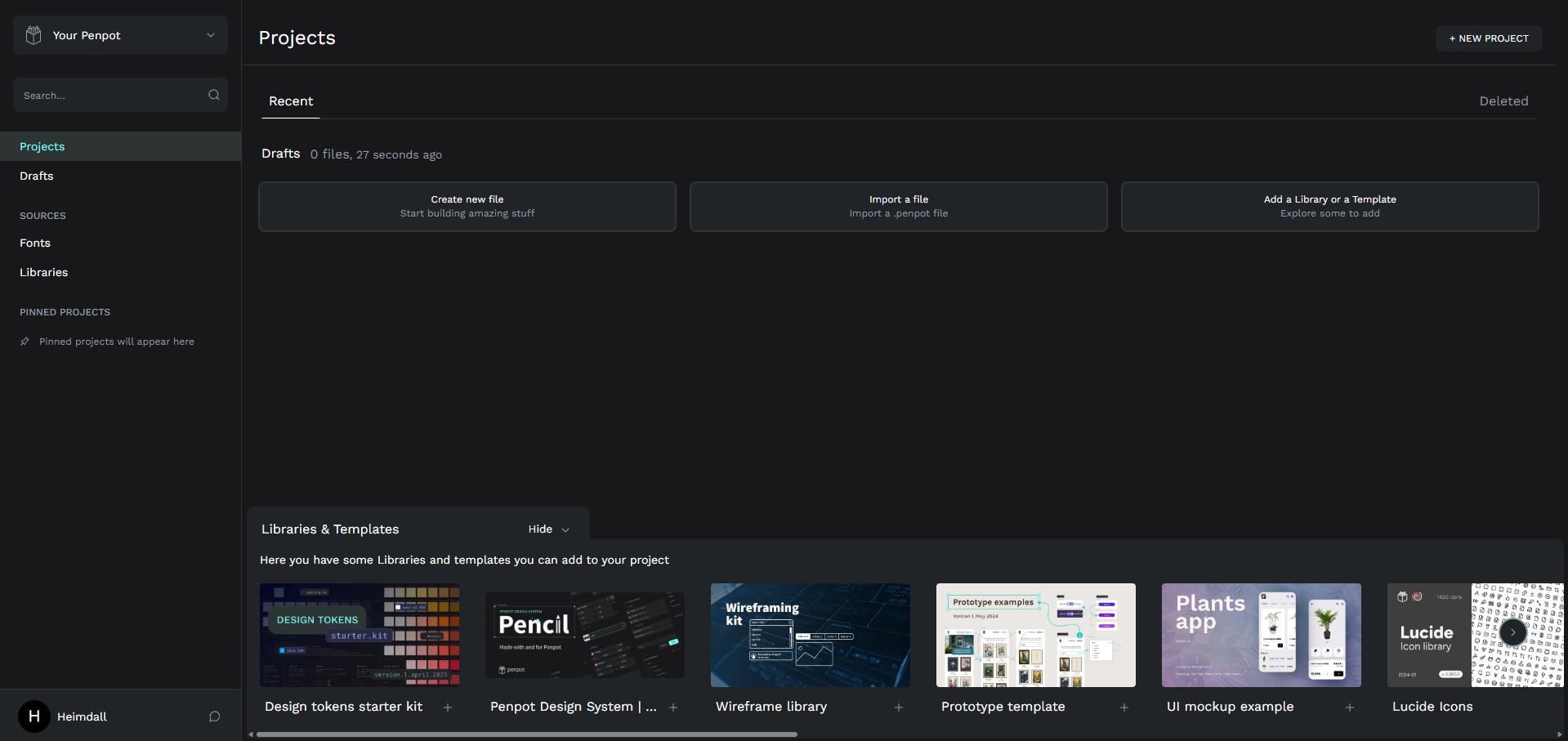
Task: Select the Recent tab
Action: [290, 100]
